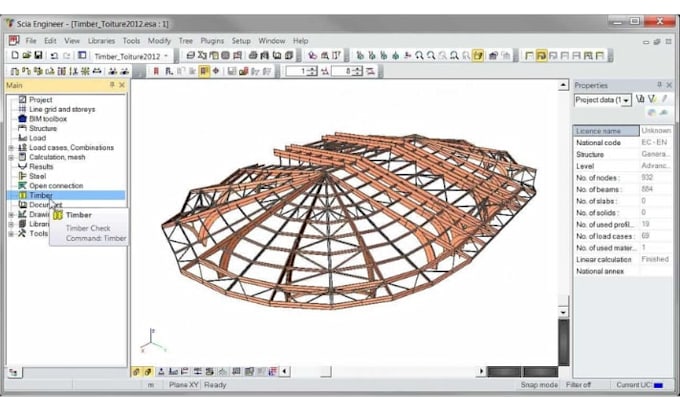680x411 pixels.
Task: Click the Results tree icon
Action: 23,166
